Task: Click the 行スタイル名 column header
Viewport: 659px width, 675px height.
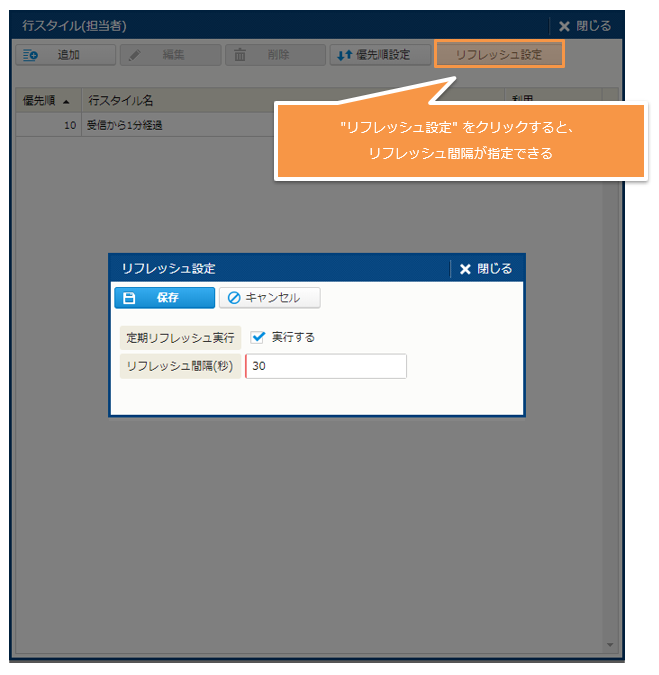Action: point(121,101)
